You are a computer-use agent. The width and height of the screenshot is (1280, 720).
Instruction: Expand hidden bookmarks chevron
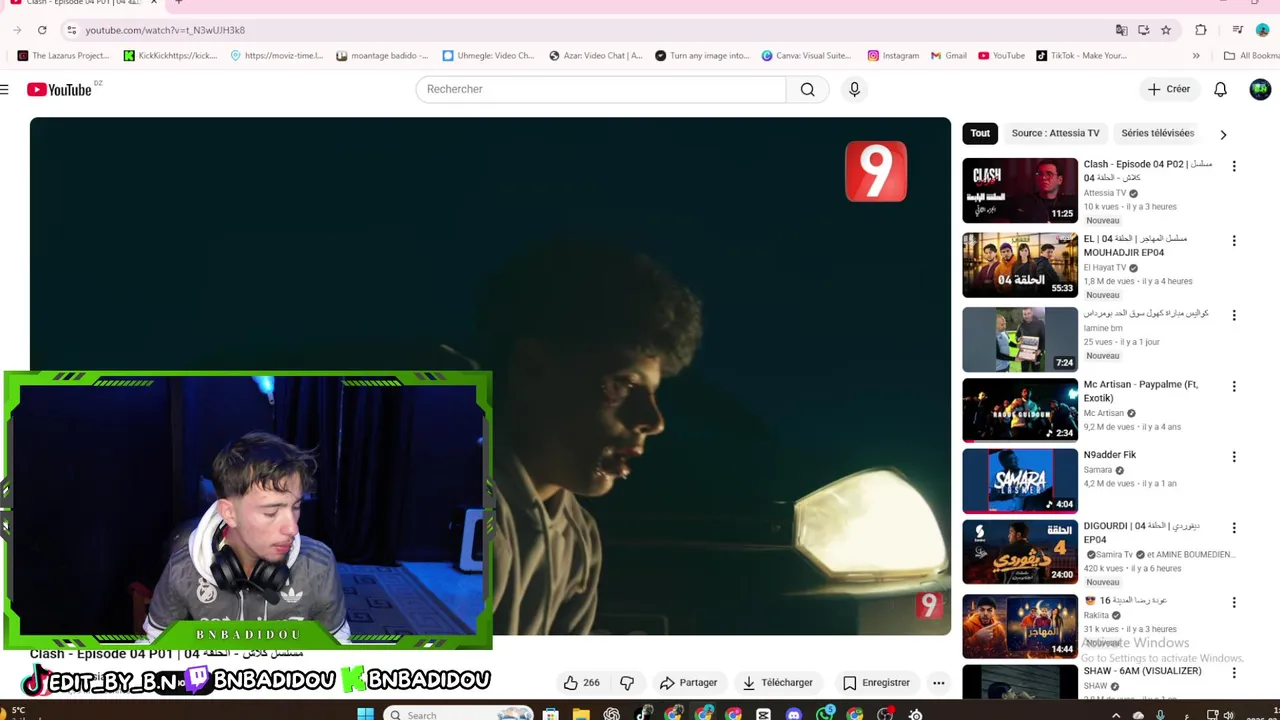tap(1196, 56)
